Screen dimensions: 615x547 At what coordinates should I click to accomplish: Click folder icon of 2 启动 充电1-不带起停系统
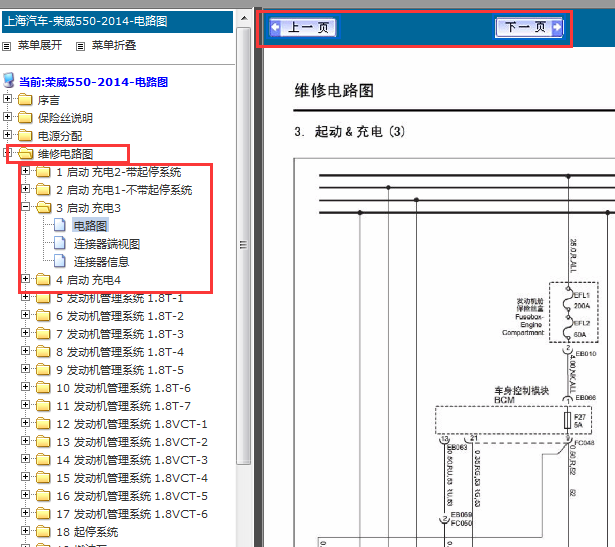(x=43, y=190)
